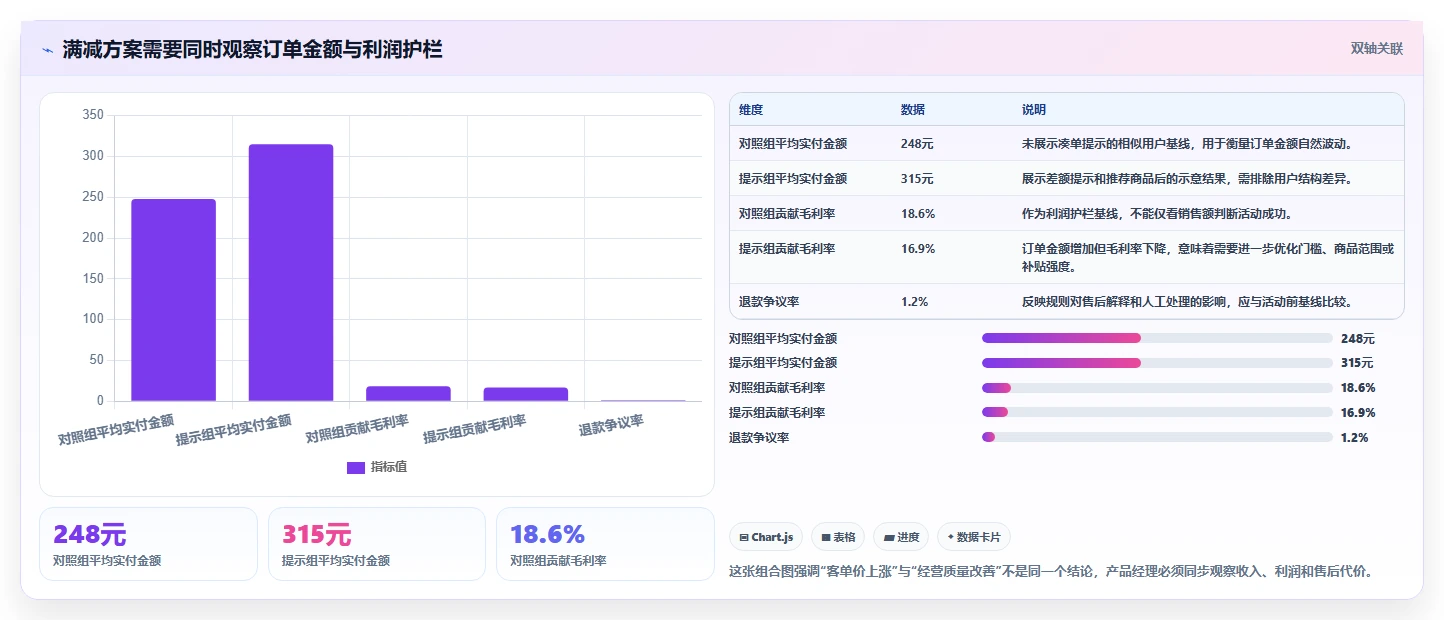The height and width of the screenshot is (620, 1444).
Task: Click the description starting 未展示凑单提示
Action: pyautogui.click(x=1187, y=144)
